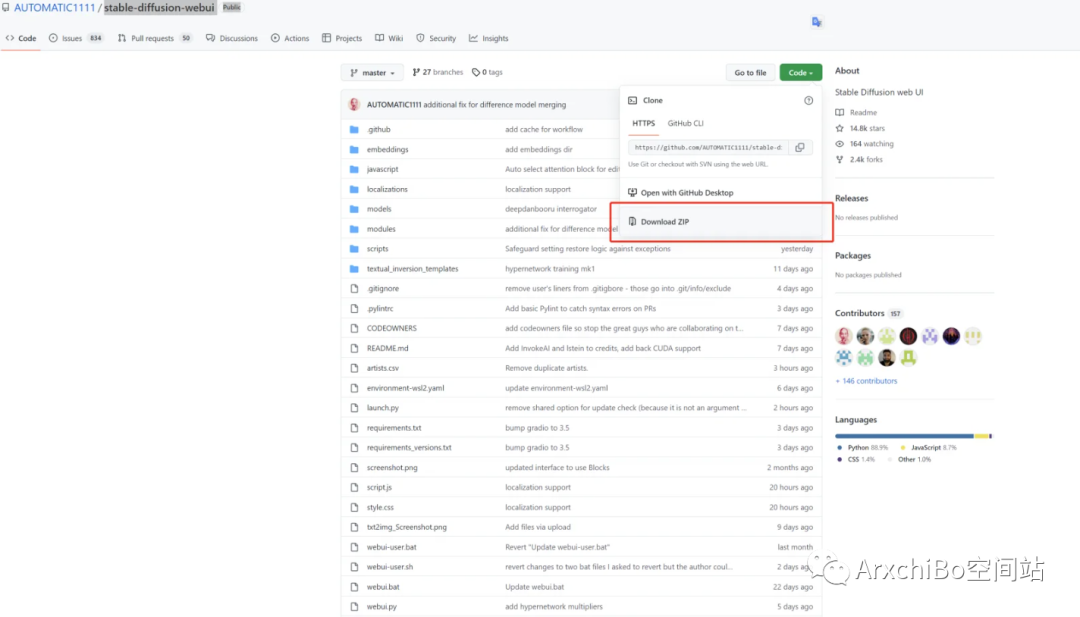Image resolution: width=1080 pixels, height=617 pixels.
Task: Click the Readme book icon
Action: pos(840,112)
